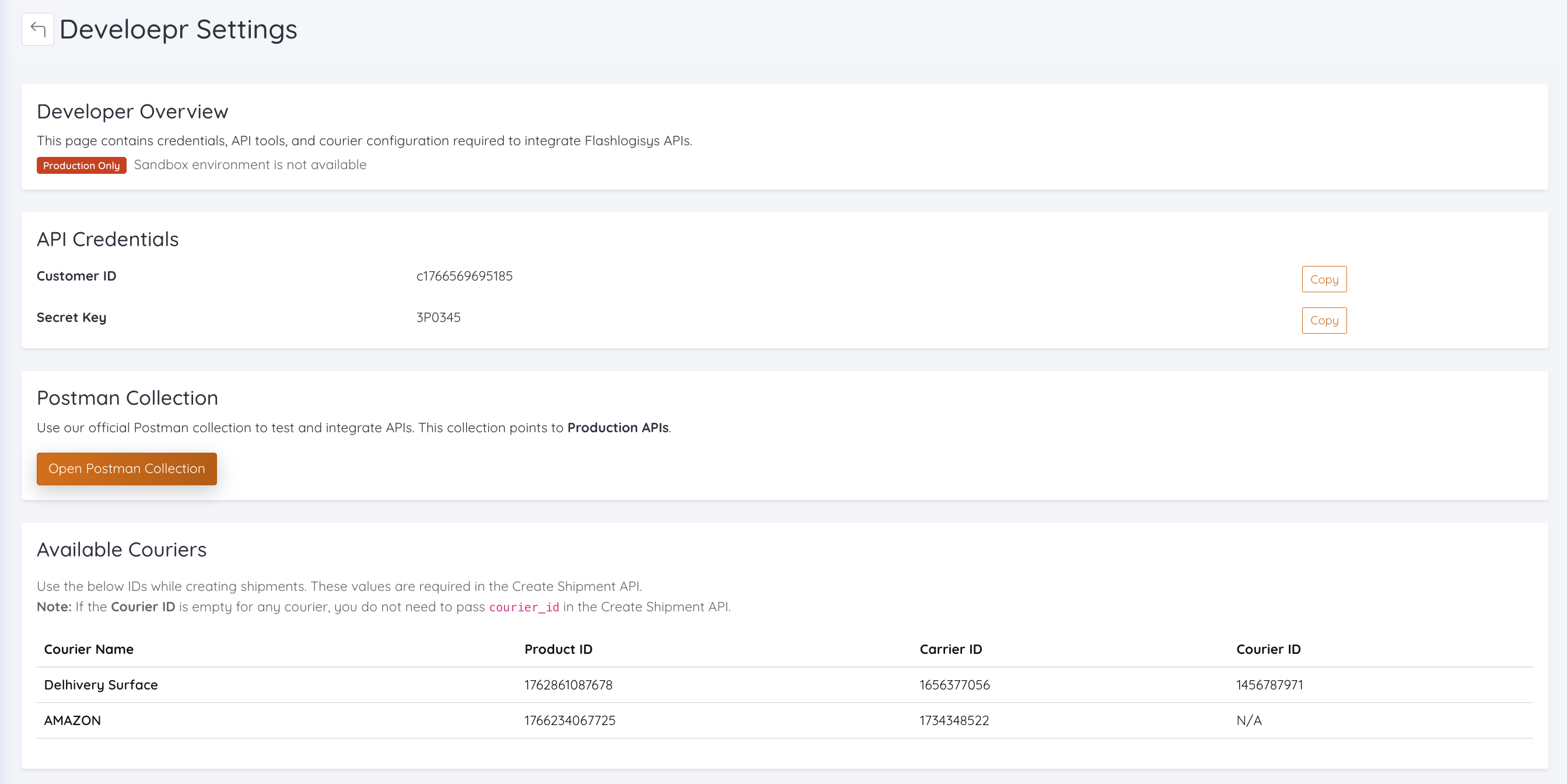Click Delhivery courier ID 1456787971
This screenshot has width=1567, height=784.
point(1269,685)
